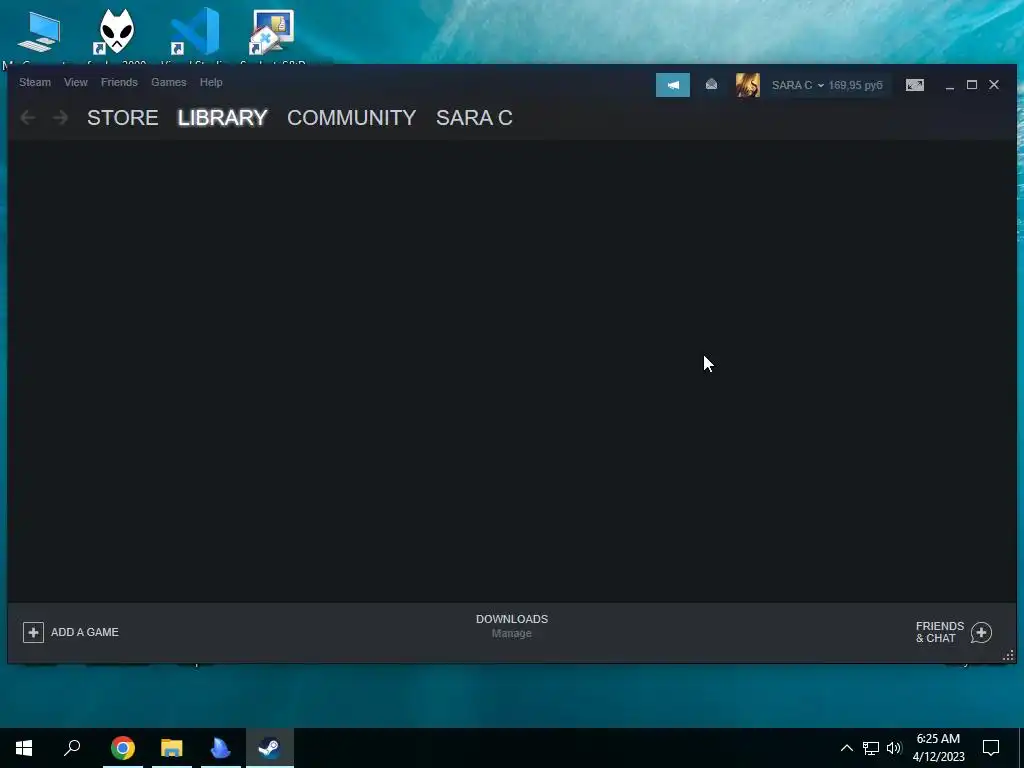Open the Help menu
1024x768 pixels.
(211, 82)
